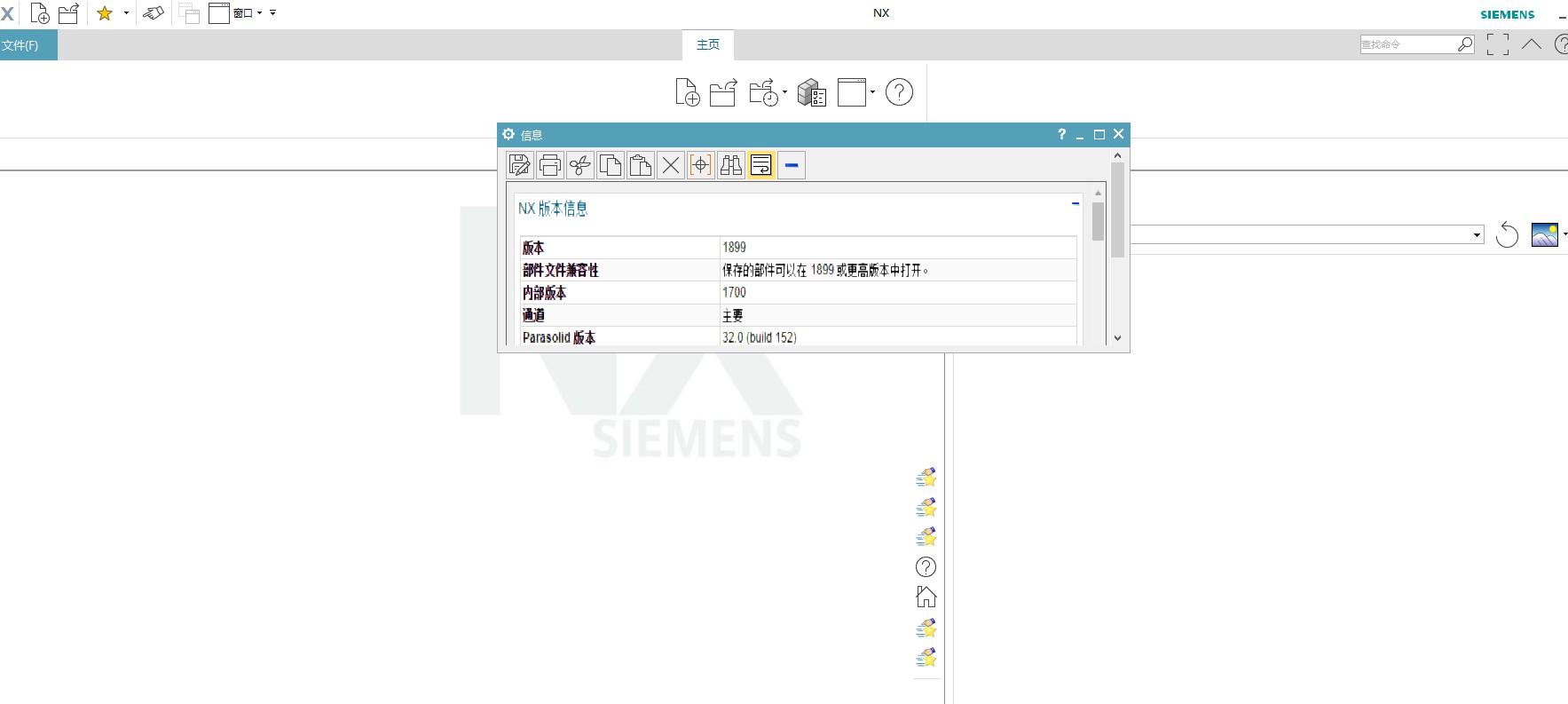Click Paste clipboard icon in 信息 window

[x=641, y=165]
